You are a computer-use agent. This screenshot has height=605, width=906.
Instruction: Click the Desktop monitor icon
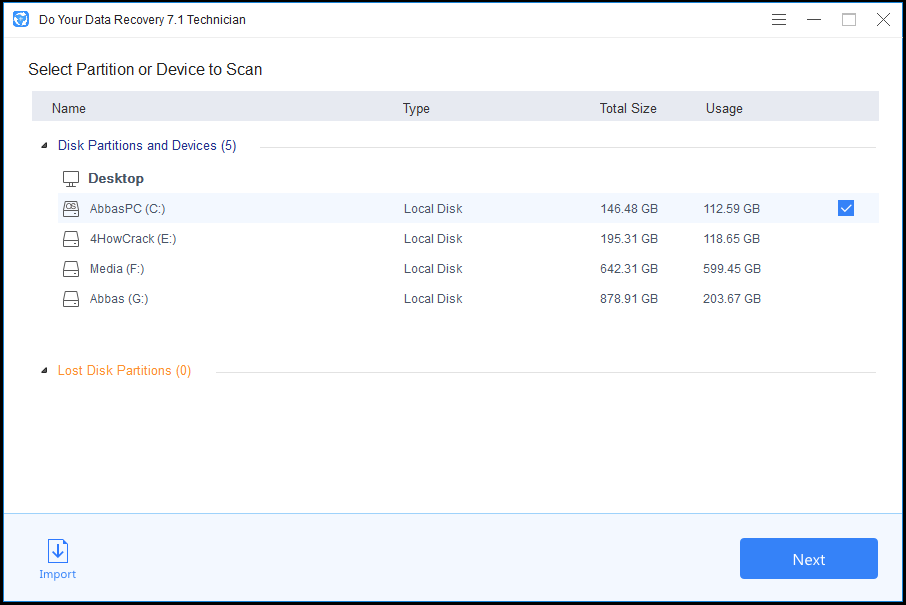coord(70,179)
